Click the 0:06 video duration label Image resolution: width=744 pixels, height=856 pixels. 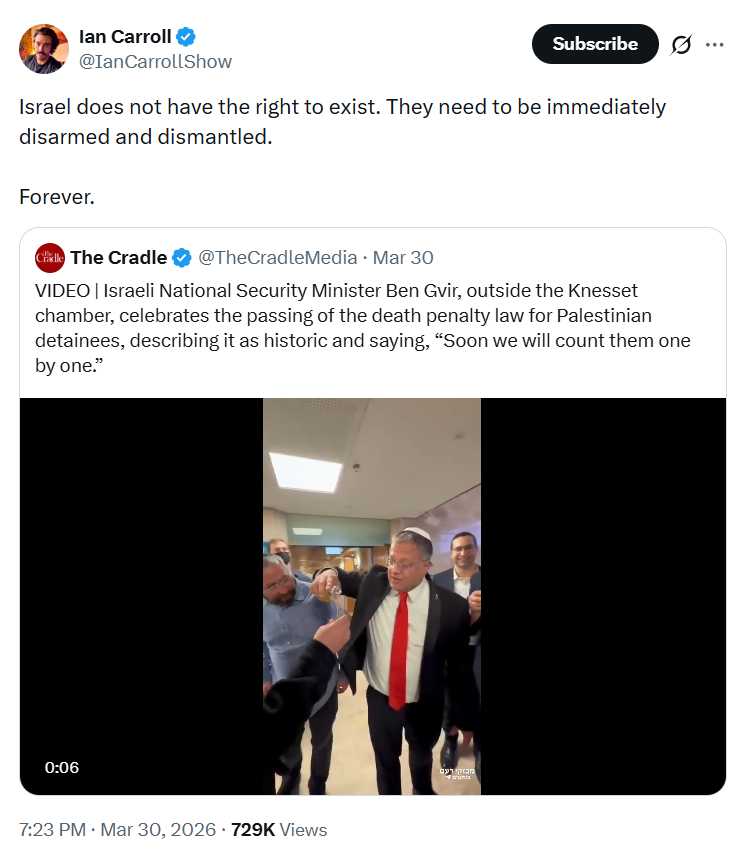click(x=61, y=767)
